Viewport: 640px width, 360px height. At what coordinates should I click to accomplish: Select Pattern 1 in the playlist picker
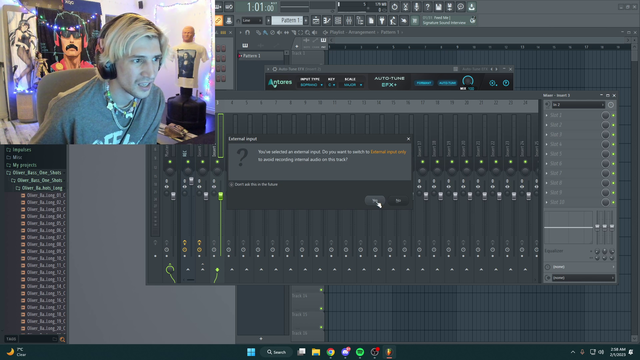pyautogui.click(x=260, y=56)
